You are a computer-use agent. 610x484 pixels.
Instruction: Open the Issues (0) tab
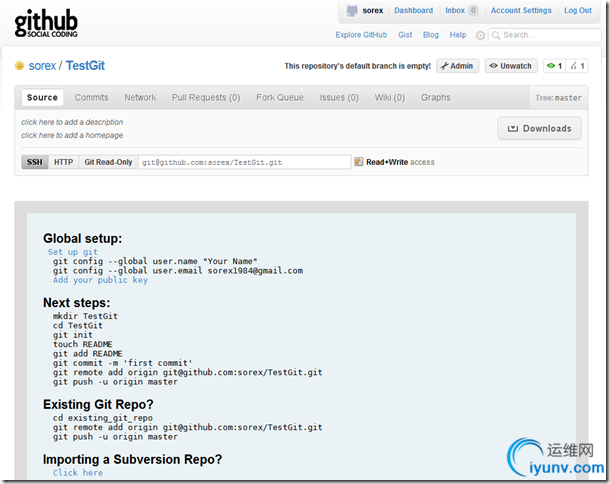click(339, 97)
